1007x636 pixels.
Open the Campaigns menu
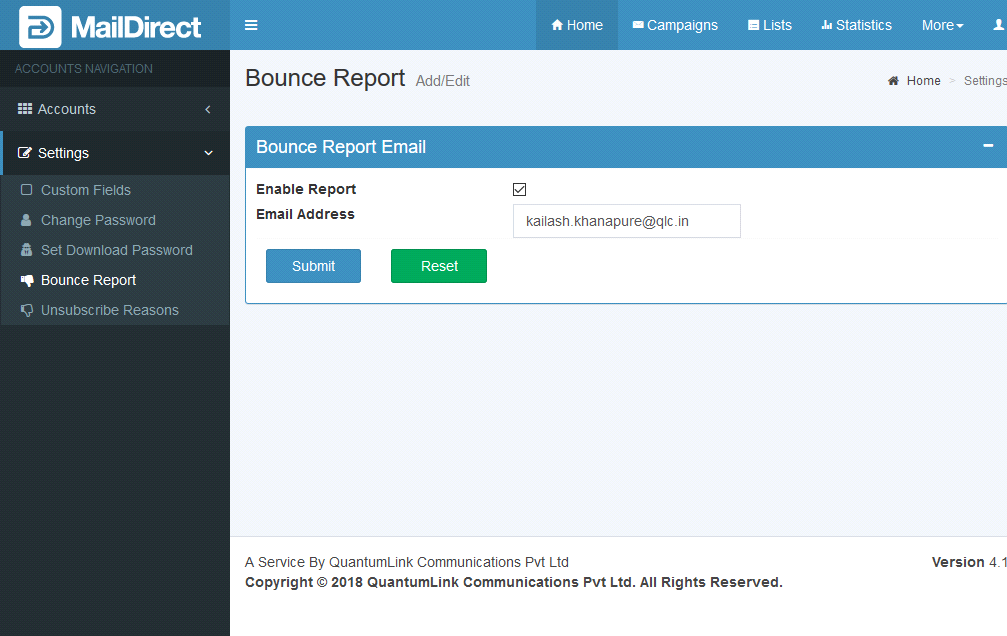click(x=675, y=25)
